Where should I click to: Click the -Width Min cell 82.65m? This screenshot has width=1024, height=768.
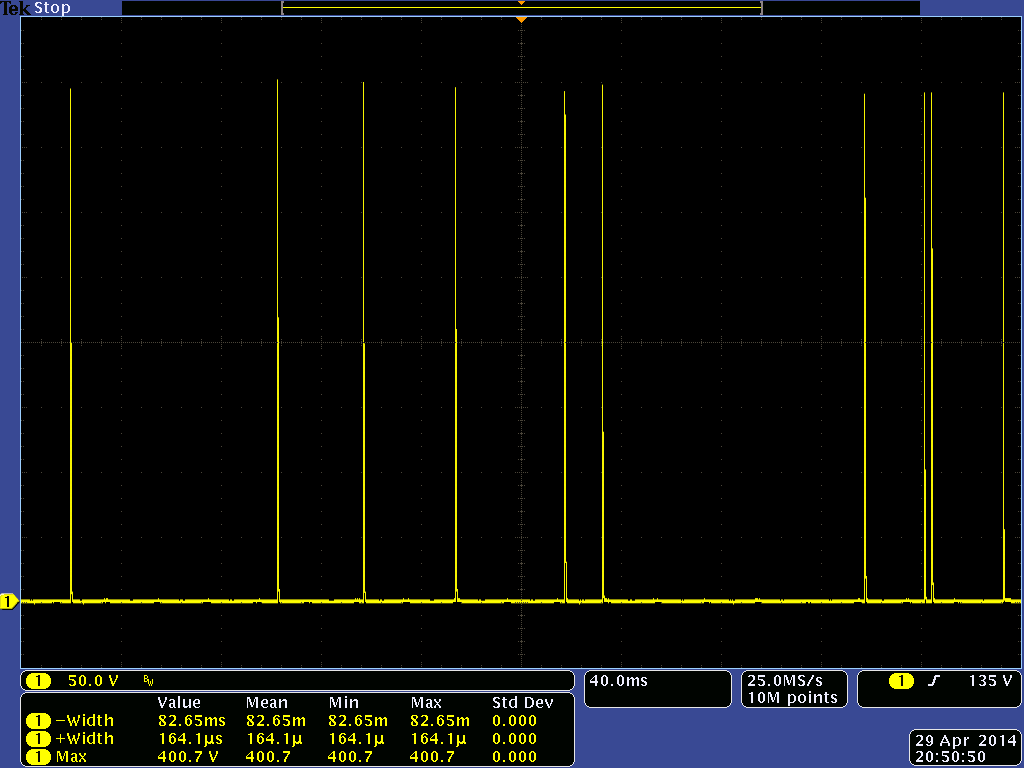pyautogui.click(x=358, y=721)
